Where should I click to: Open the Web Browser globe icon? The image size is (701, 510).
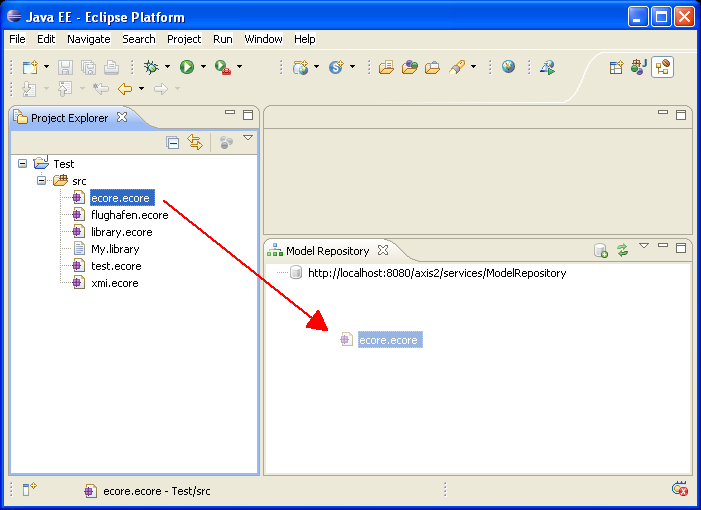coord(508,67)
